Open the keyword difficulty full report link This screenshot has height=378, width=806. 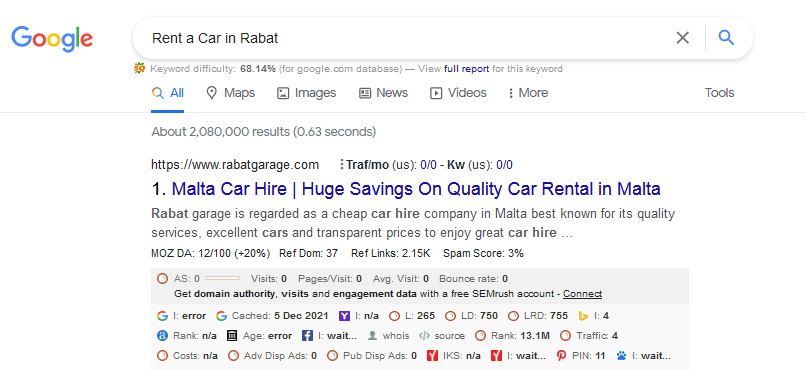466,68
